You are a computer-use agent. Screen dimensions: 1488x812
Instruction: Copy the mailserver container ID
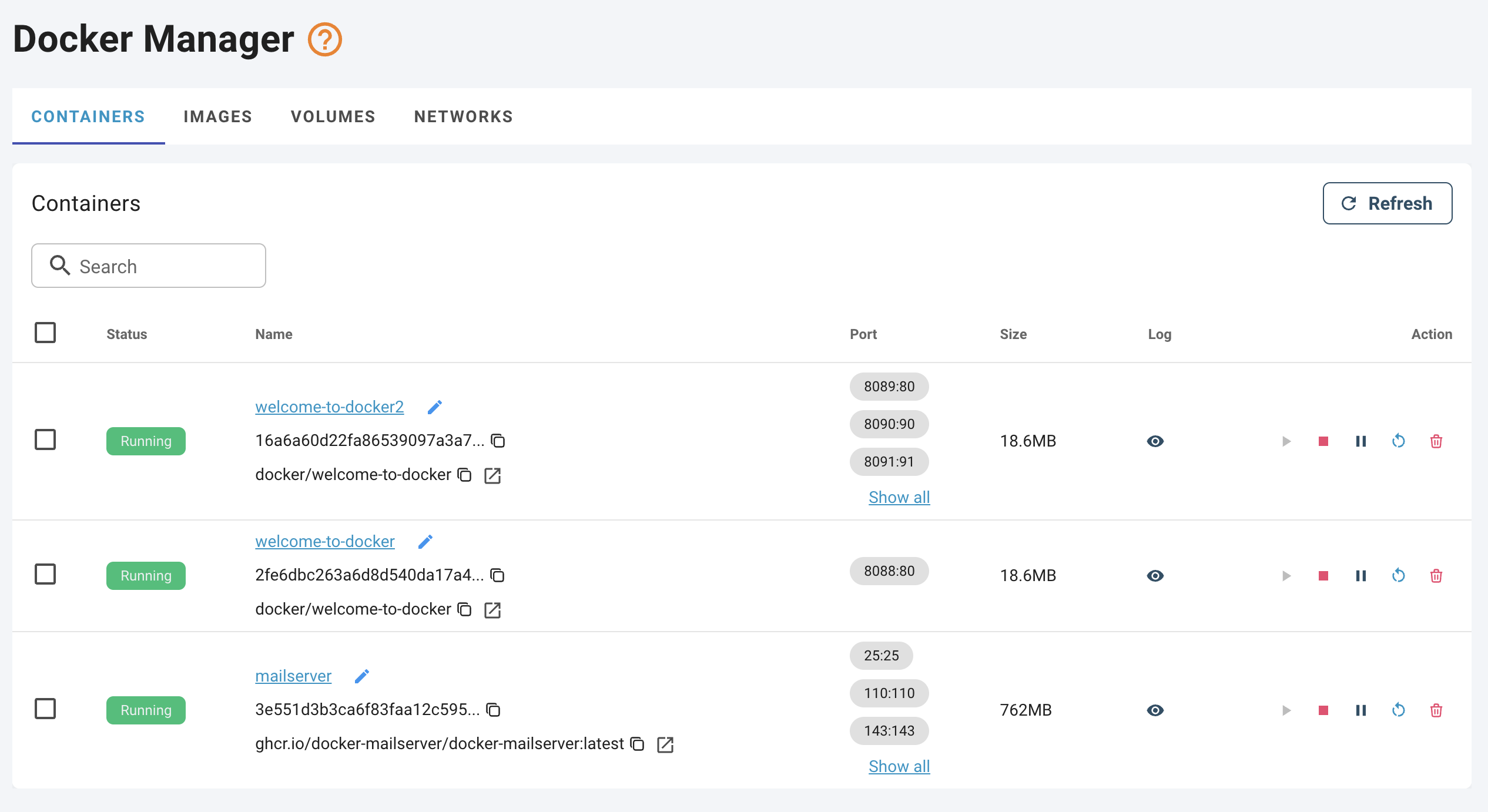pos(494,710)
